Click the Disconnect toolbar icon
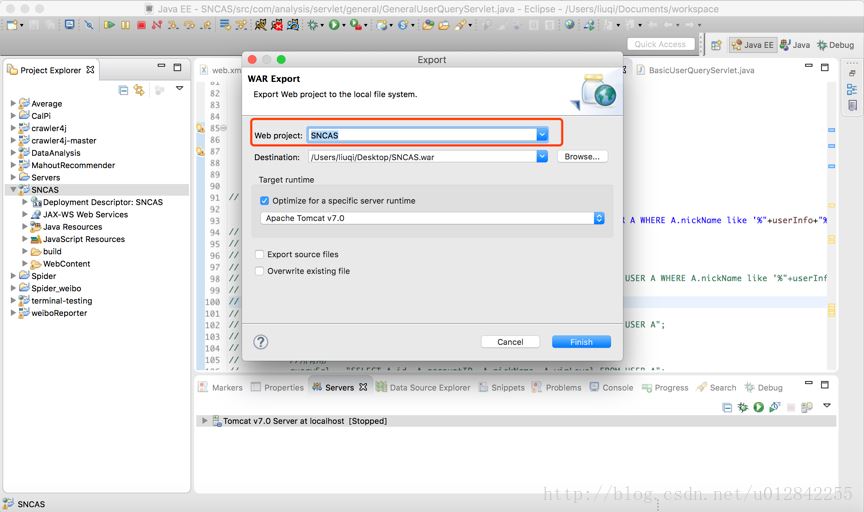 click(157, 25)
